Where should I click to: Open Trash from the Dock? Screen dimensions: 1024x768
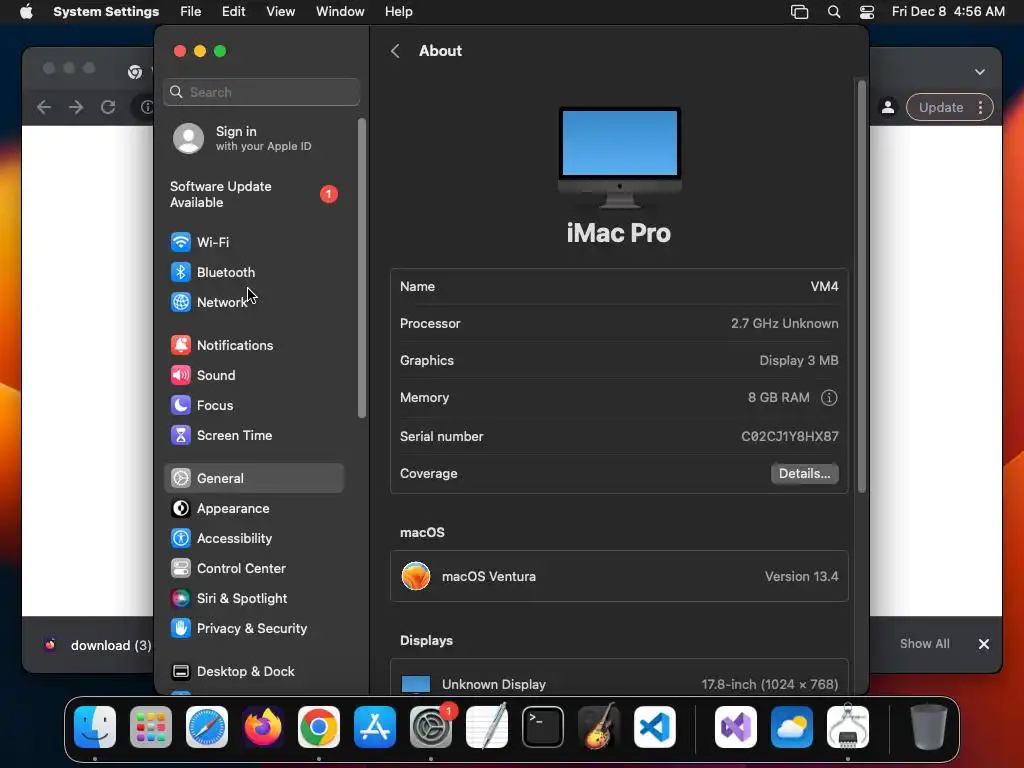[929, 728]
